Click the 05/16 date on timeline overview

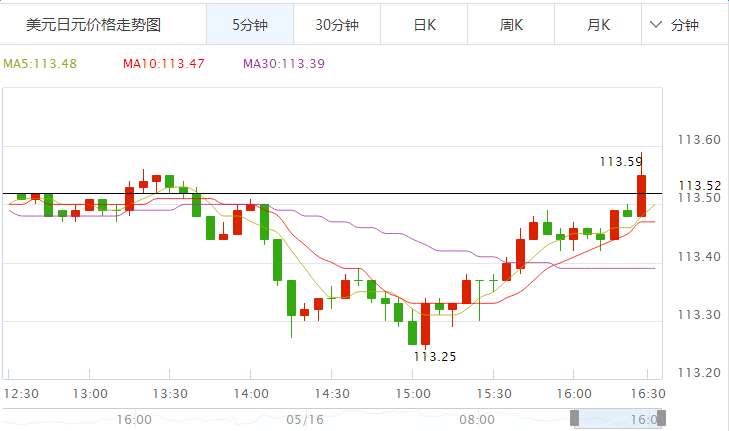(305, 420)
